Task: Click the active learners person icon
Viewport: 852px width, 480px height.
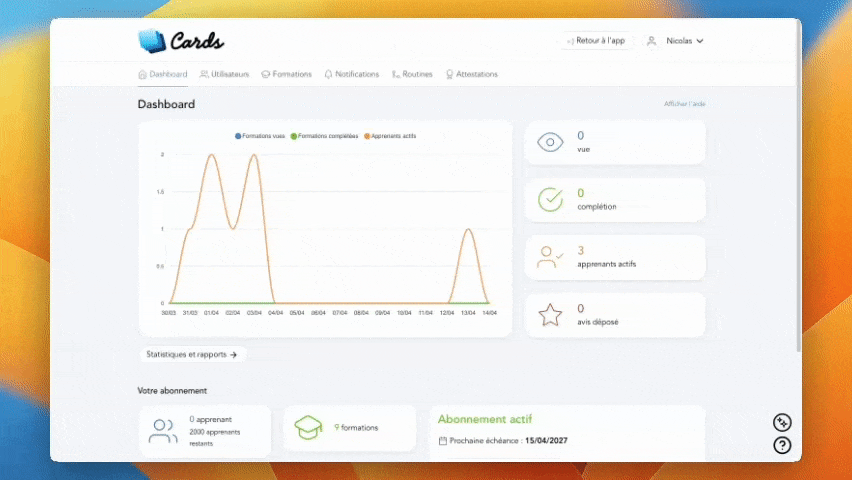Action: (550, 257)
